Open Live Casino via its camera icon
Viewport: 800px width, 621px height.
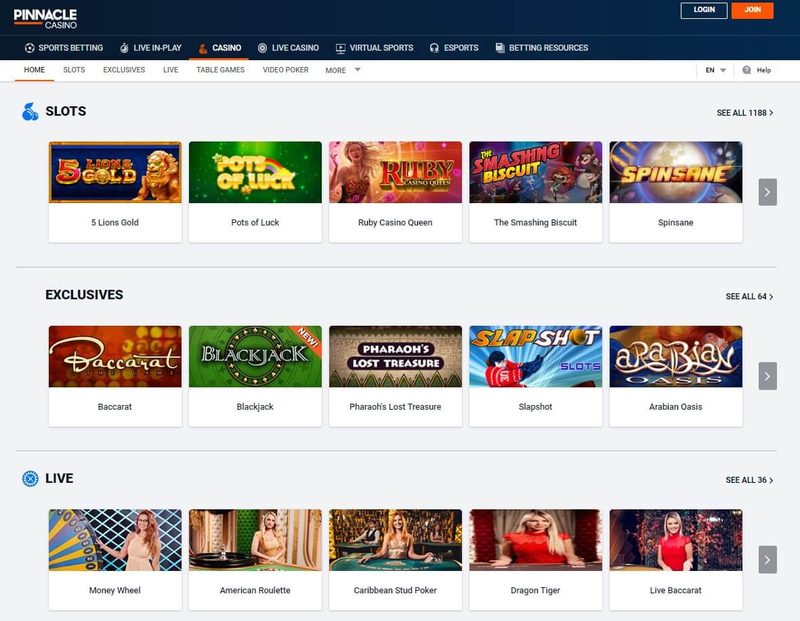coord(263,47)
